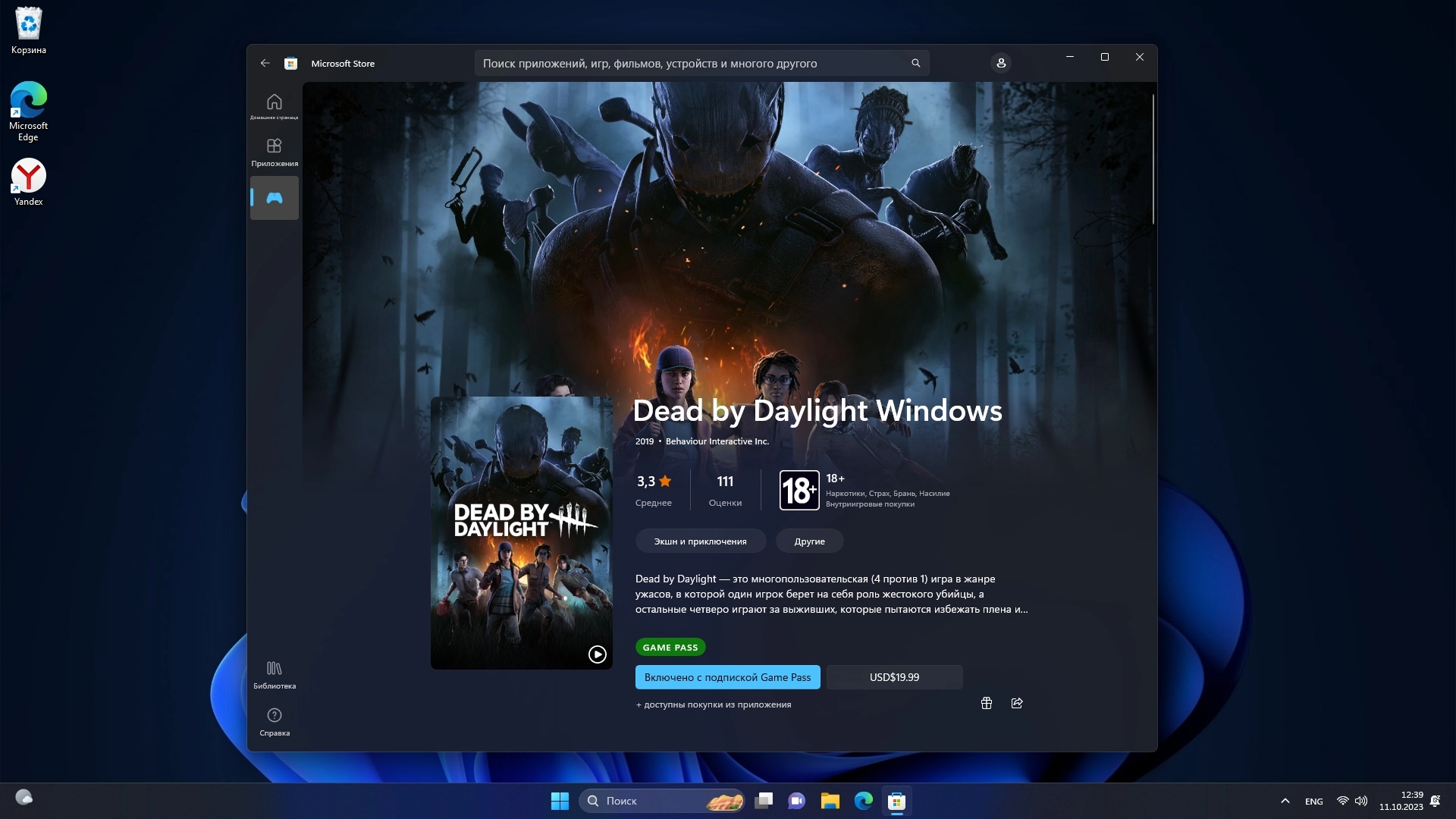Select the Другие category tag
1456x819 pixels.
809,541
